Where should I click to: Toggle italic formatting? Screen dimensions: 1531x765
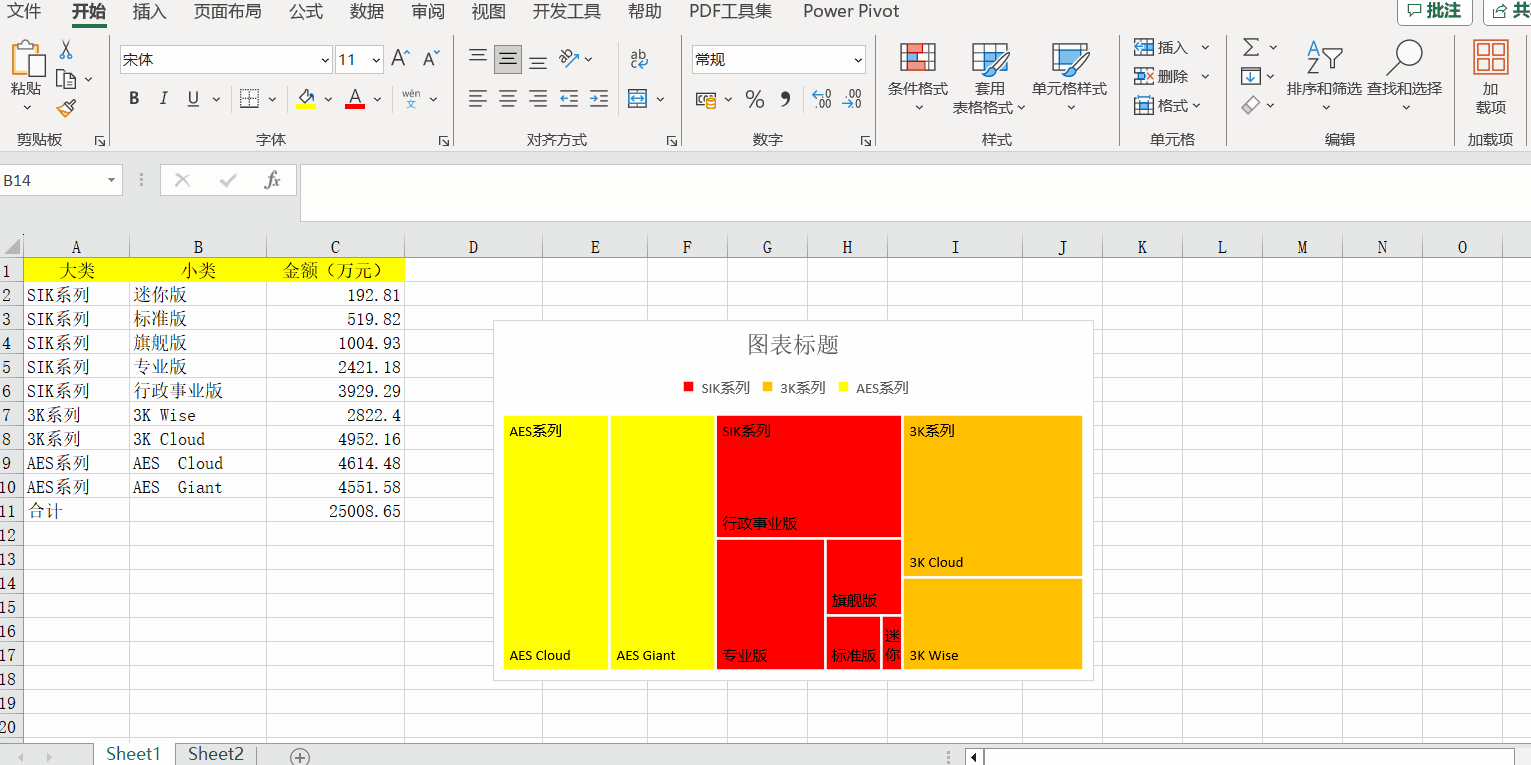point(161,98)
